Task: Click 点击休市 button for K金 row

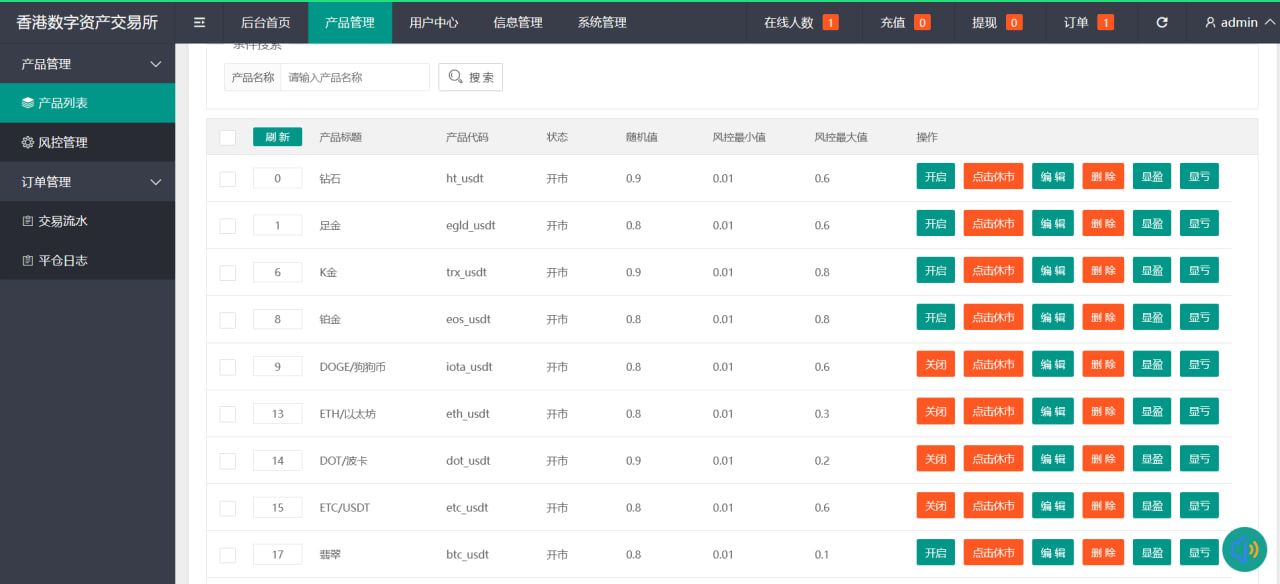Action: click(x=993, y=271)
